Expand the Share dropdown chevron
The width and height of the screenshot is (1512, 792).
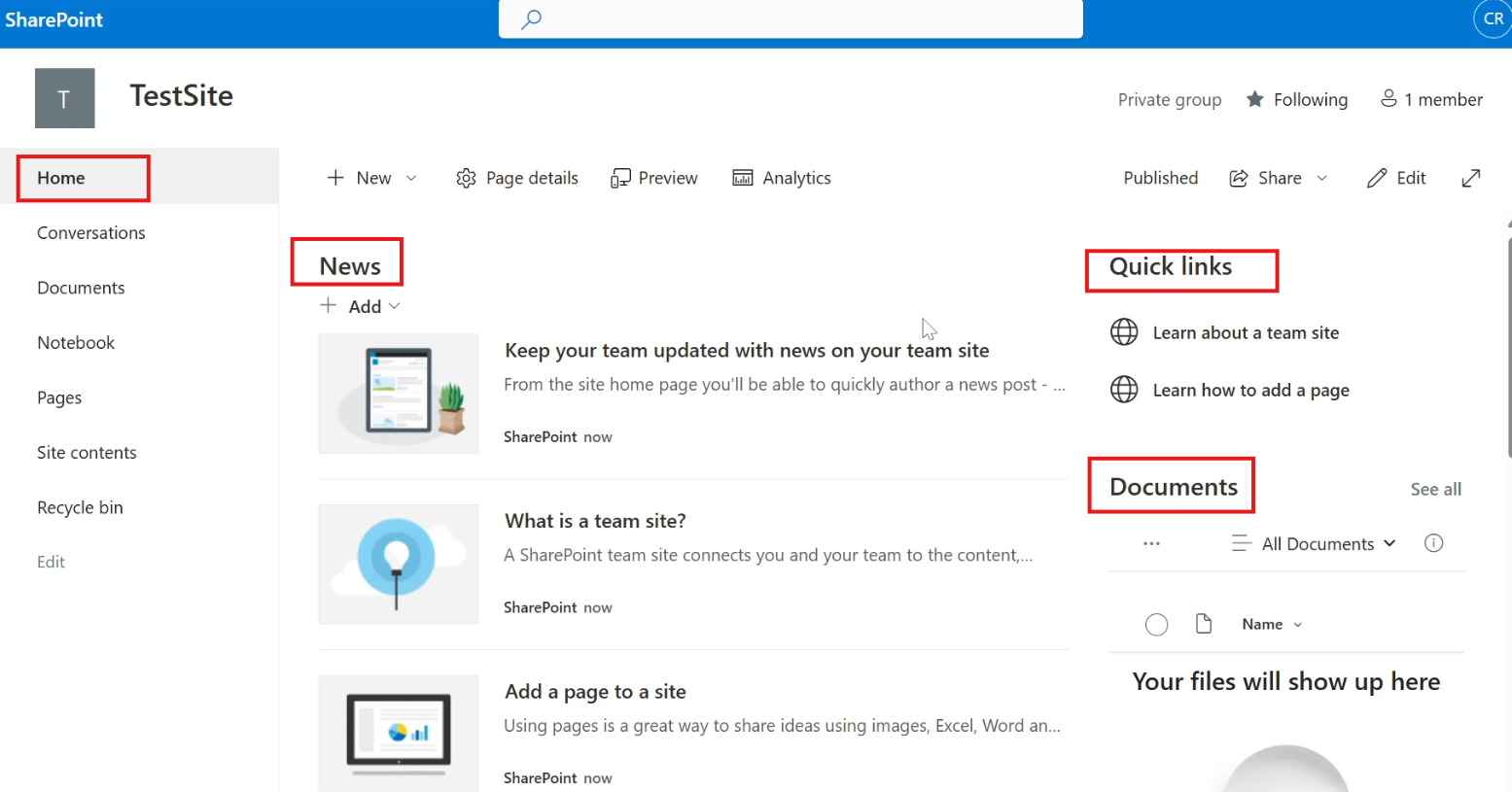(x=1321, y=178)
